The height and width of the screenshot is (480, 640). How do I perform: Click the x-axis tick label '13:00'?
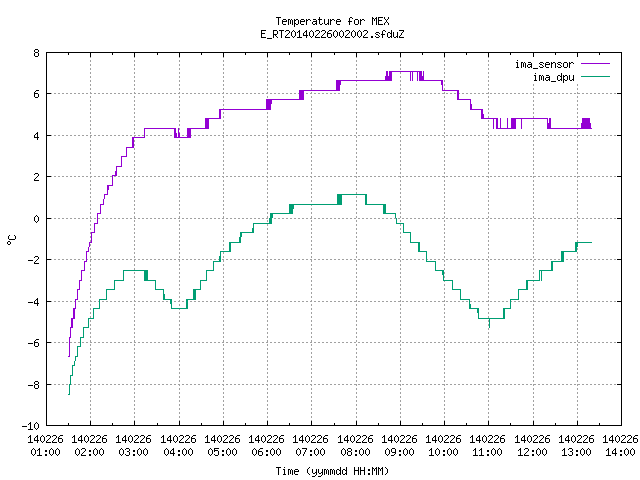click(576, 452)
